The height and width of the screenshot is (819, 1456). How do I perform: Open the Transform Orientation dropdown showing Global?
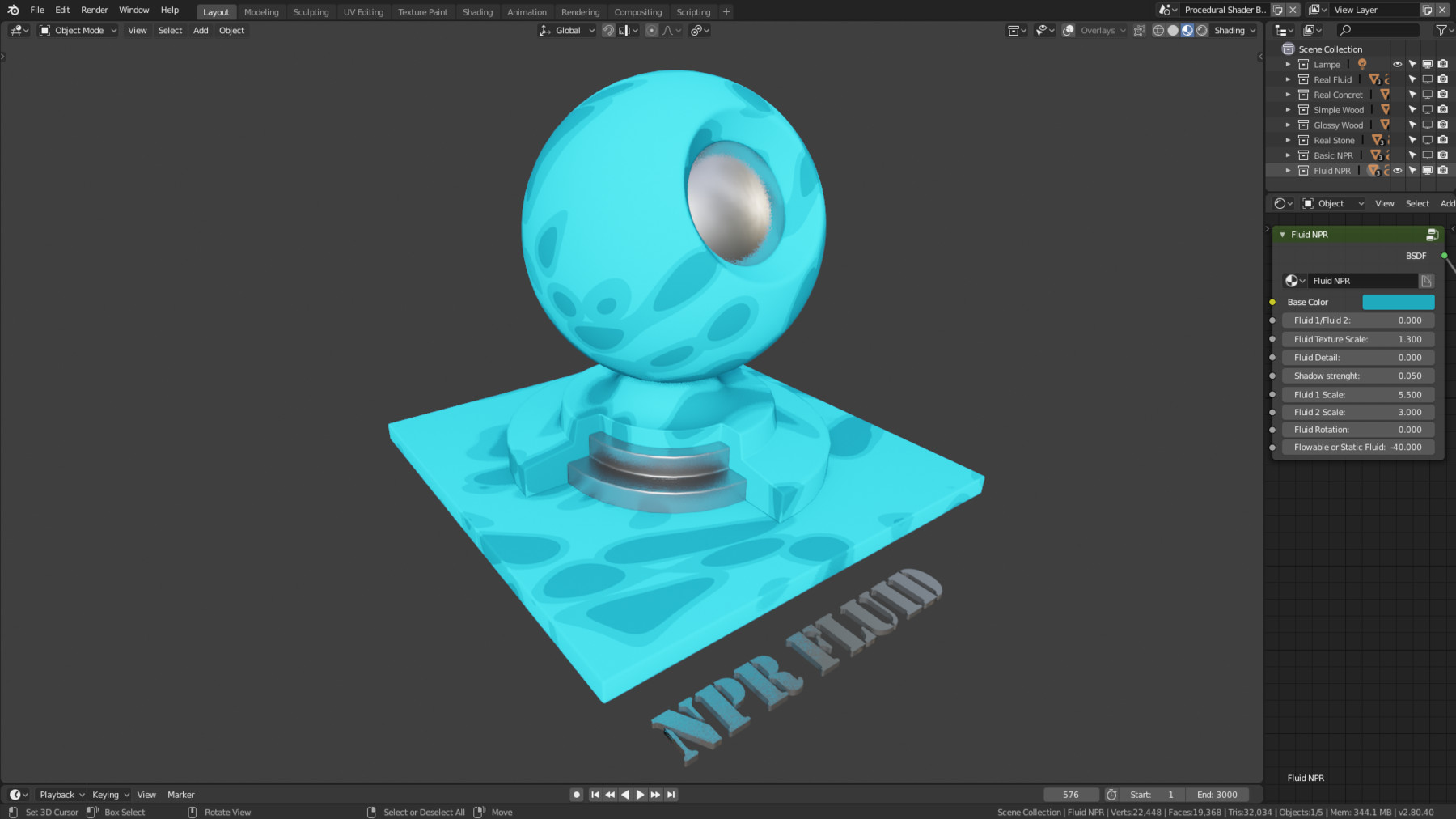click(568, 30)
